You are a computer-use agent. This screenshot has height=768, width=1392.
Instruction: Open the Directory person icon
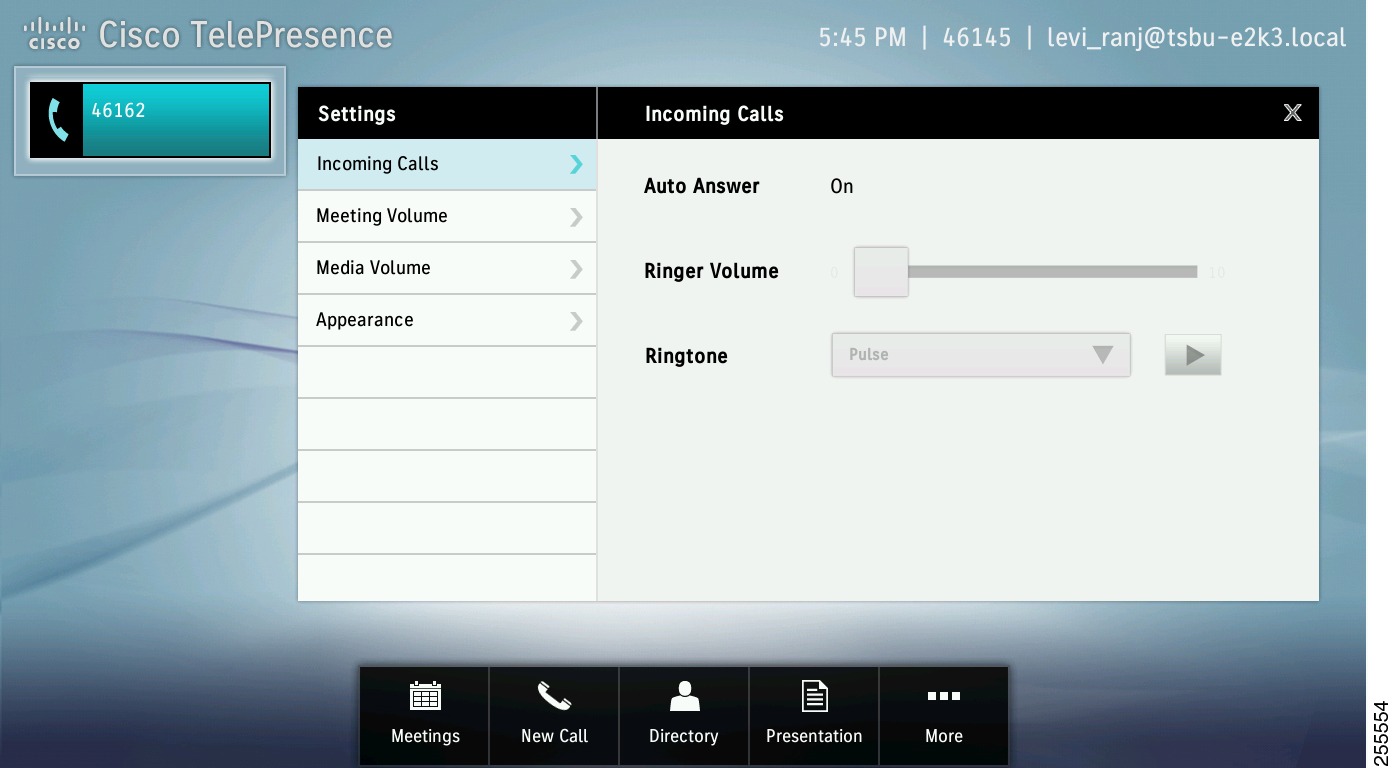tap(684, 696)
